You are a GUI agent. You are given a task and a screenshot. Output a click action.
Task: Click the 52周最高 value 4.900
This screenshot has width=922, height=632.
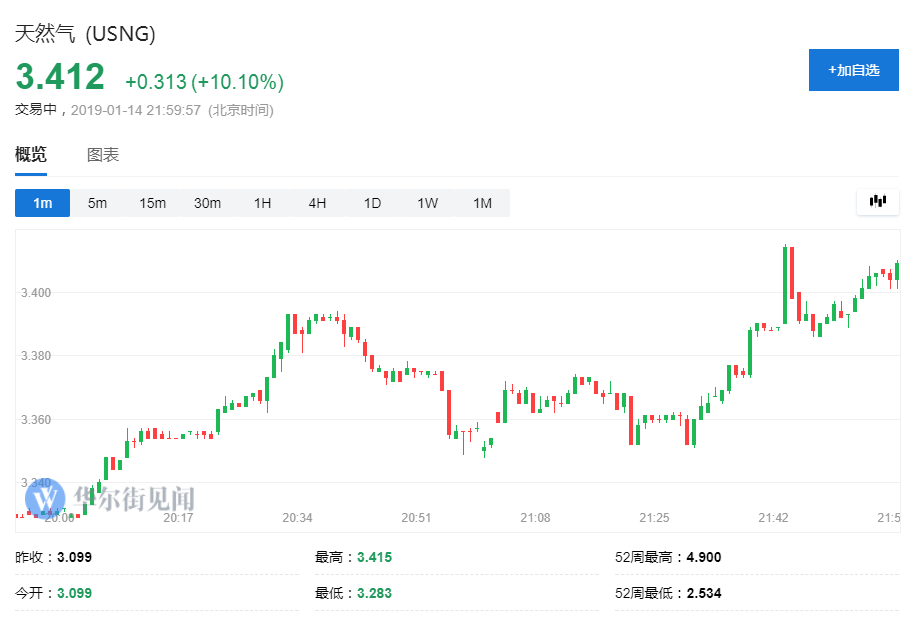[x=704, y=557]
